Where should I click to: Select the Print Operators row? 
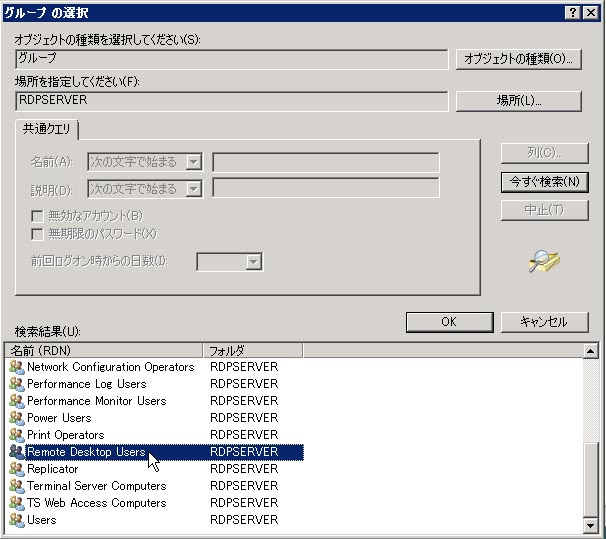point(155,435)
